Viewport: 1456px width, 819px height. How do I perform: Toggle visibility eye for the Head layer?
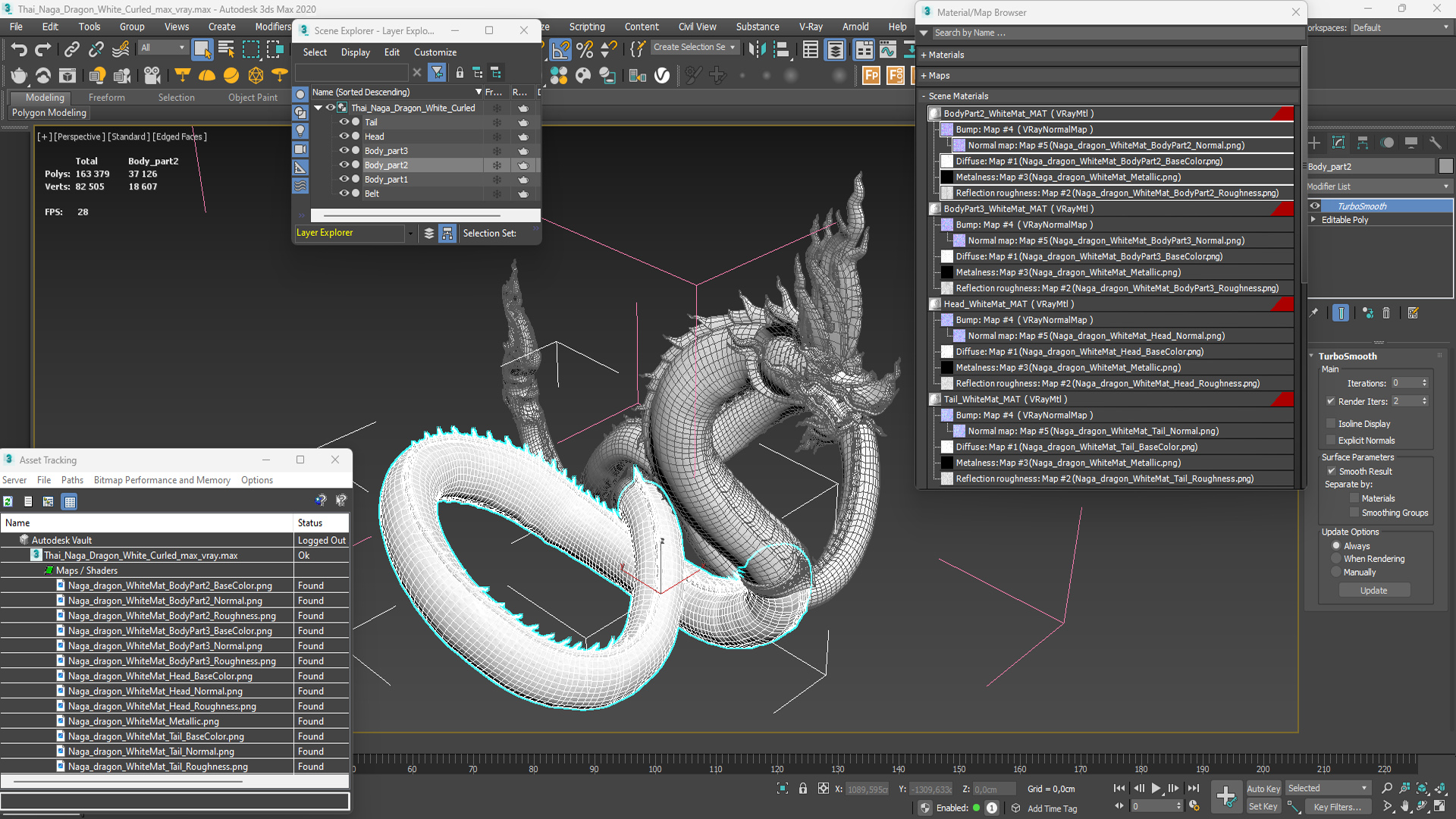(x=344, y=136)
